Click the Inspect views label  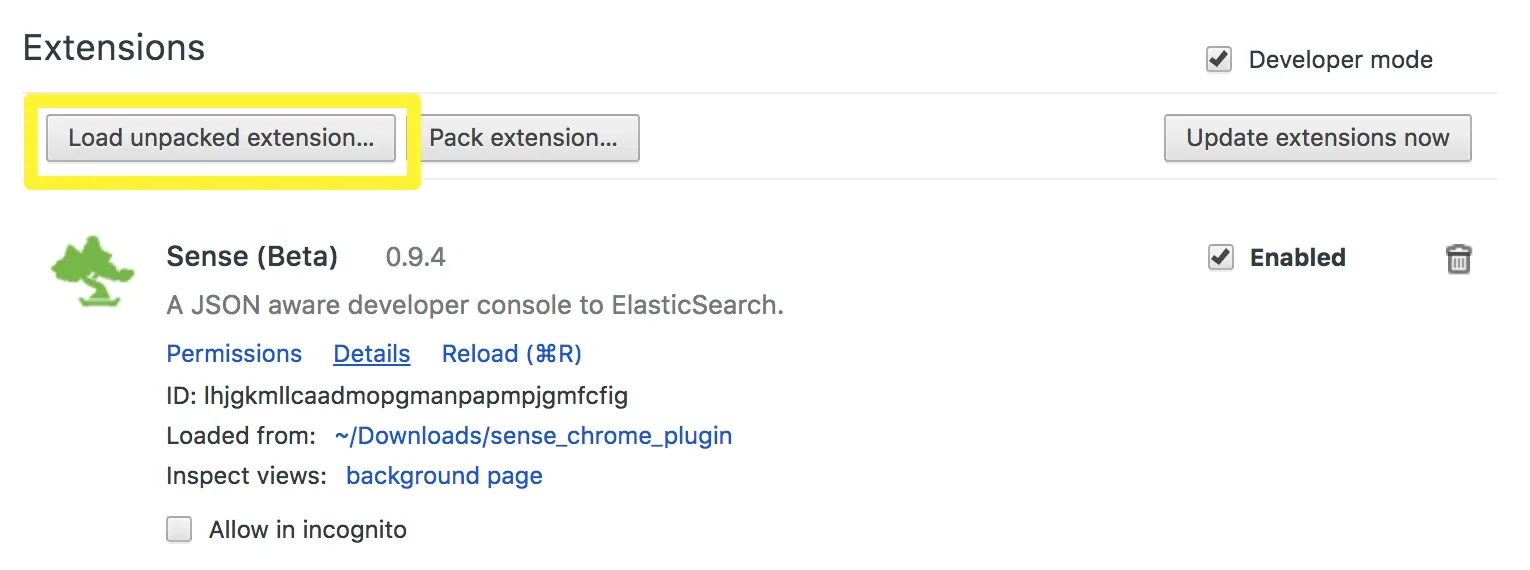pyautogui.click(x=246, y=476)
